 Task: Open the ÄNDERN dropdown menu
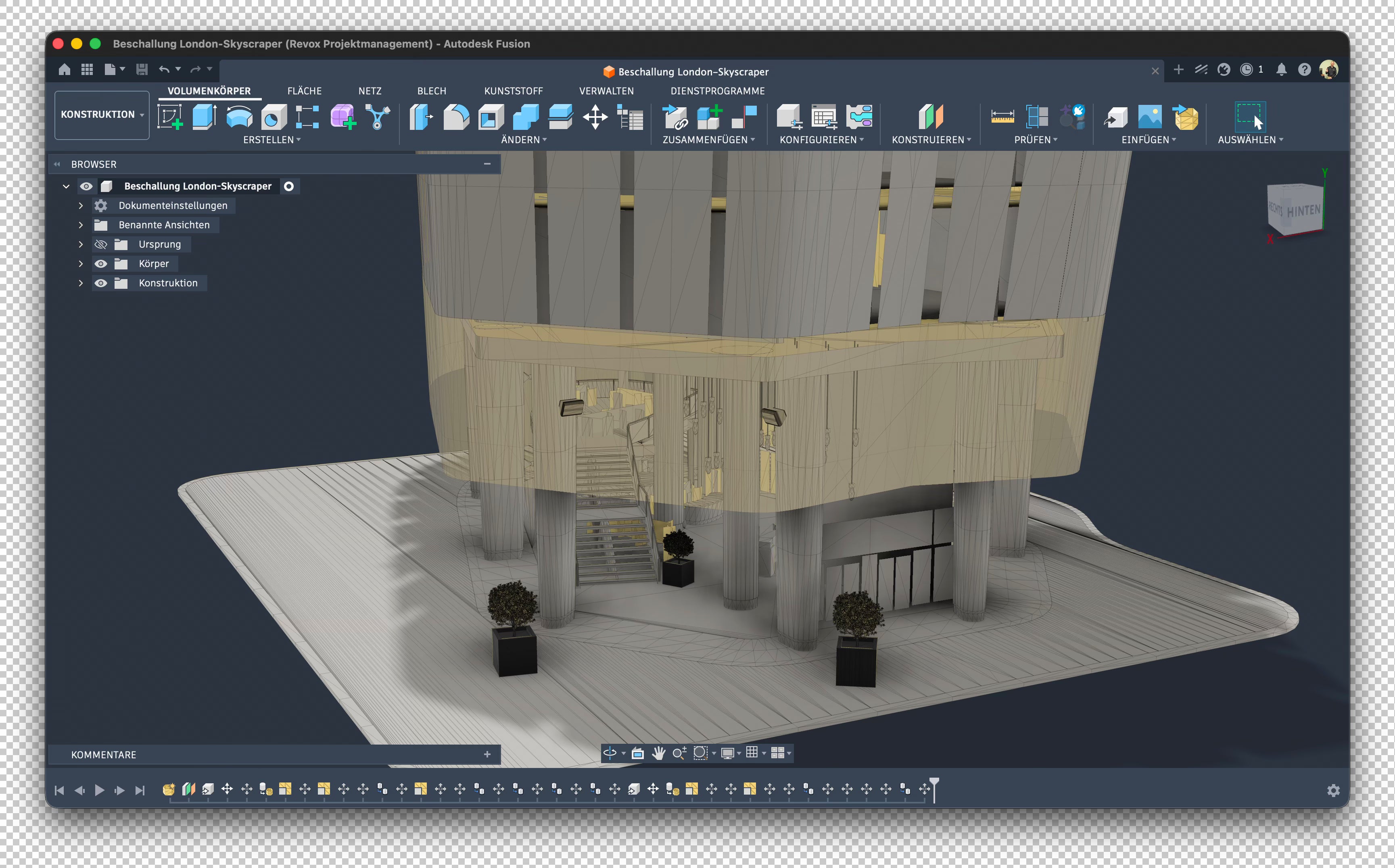pos(524,140)
